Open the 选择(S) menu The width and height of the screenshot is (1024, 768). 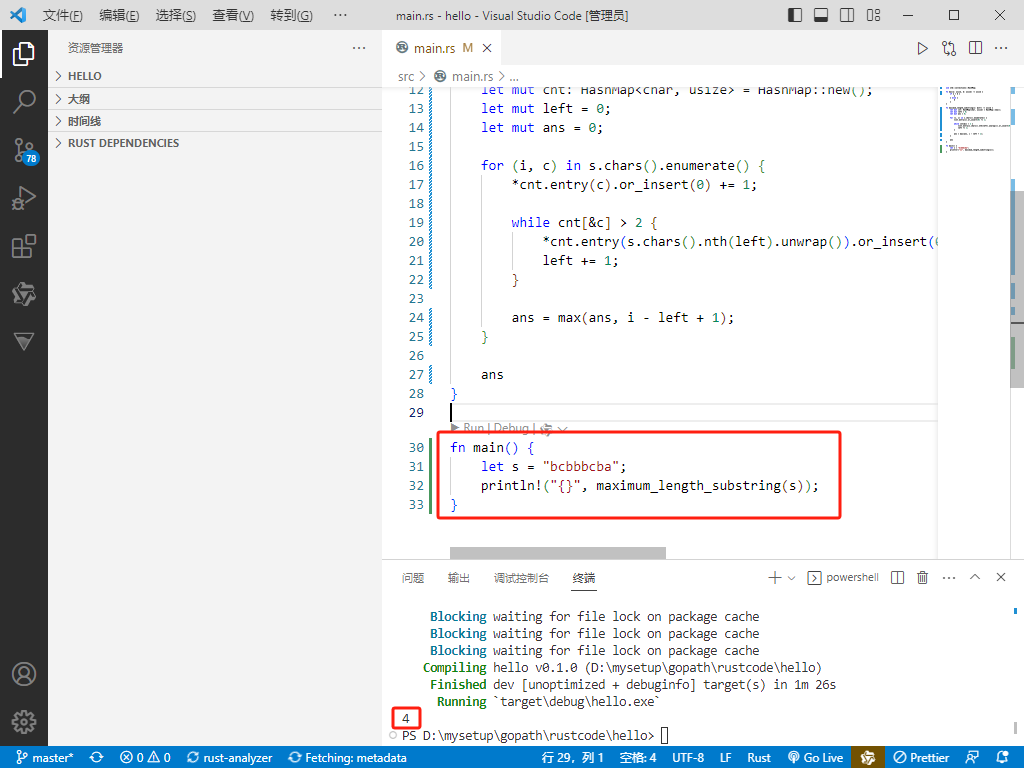pyautogui.click(x=175, y=15)
